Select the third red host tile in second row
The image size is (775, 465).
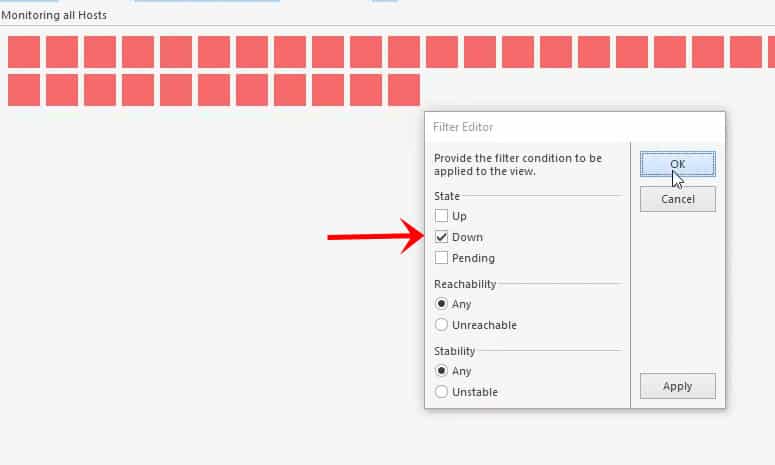click(100, 90)
